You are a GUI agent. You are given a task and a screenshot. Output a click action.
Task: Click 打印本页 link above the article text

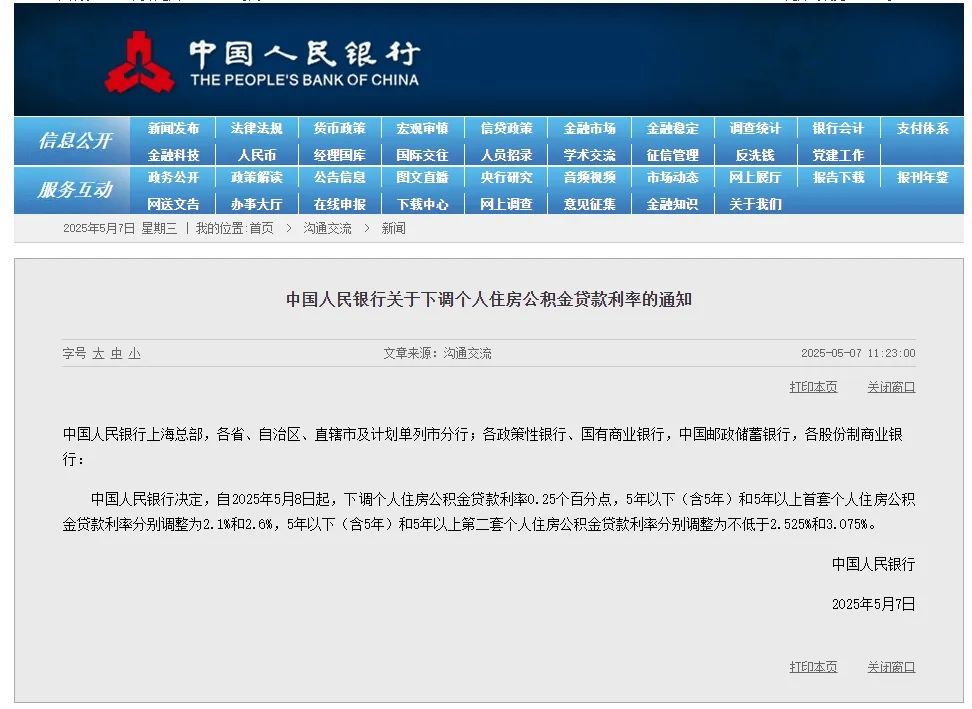[813, 387]
